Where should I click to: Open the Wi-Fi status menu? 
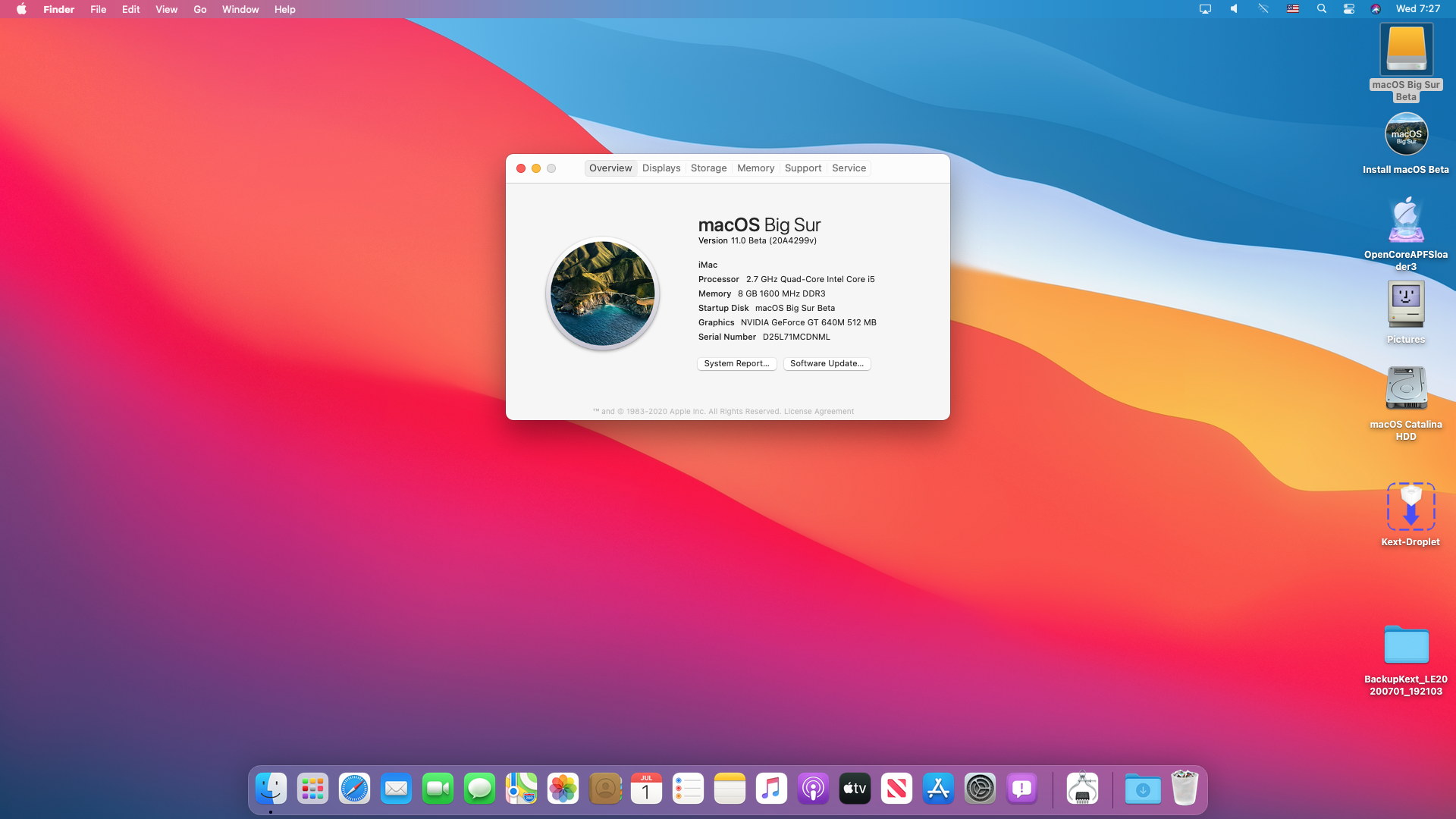(x=1263, y=9)
